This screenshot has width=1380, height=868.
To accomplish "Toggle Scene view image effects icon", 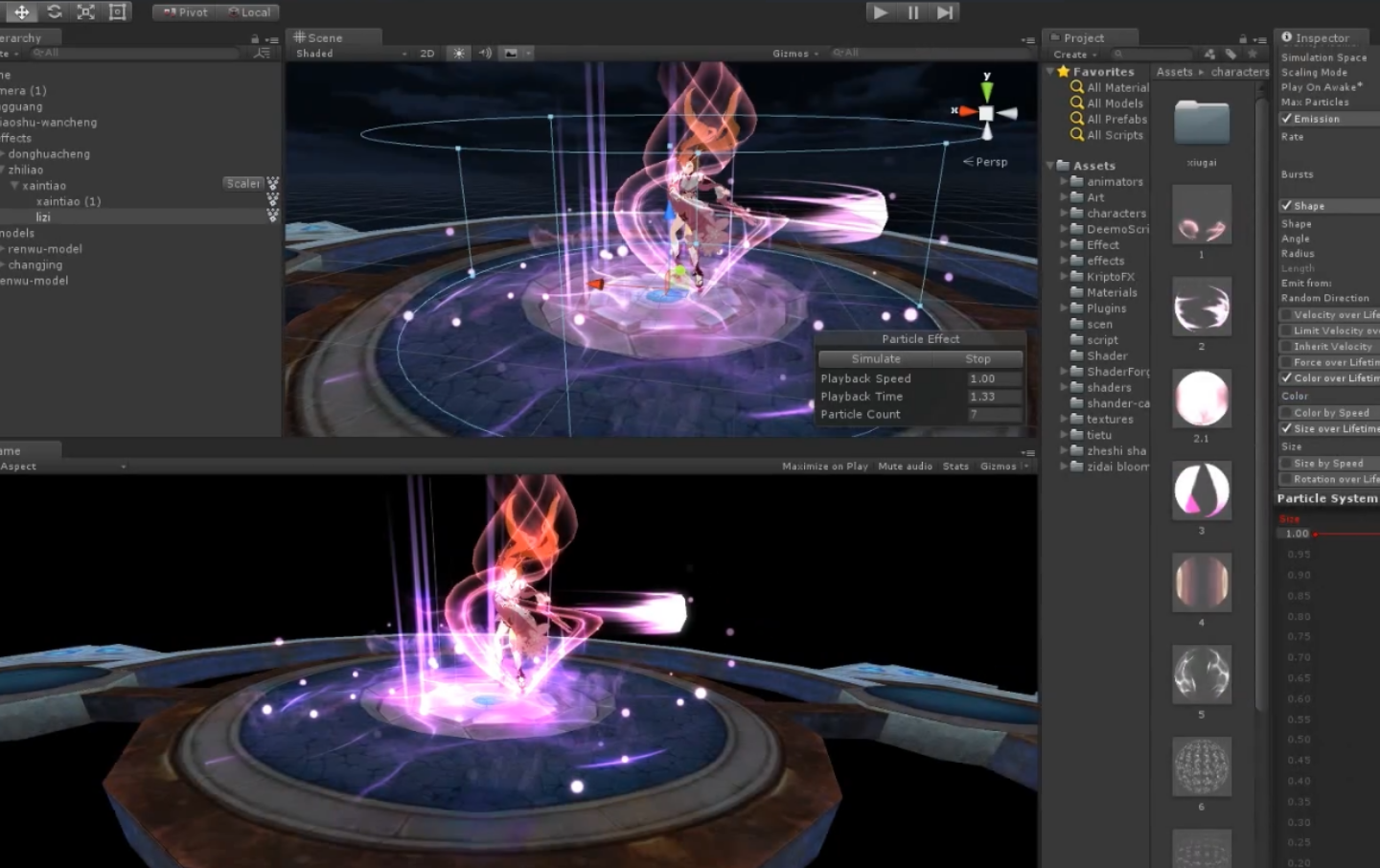I will [511, 54].
